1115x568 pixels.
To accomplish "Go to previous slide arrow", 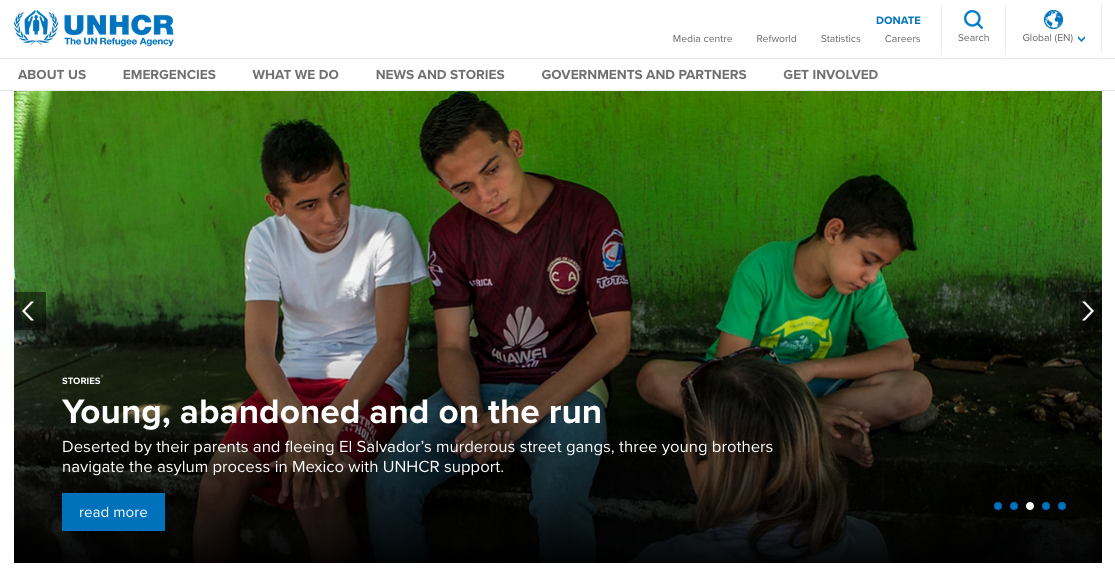I will click(29, 311).
